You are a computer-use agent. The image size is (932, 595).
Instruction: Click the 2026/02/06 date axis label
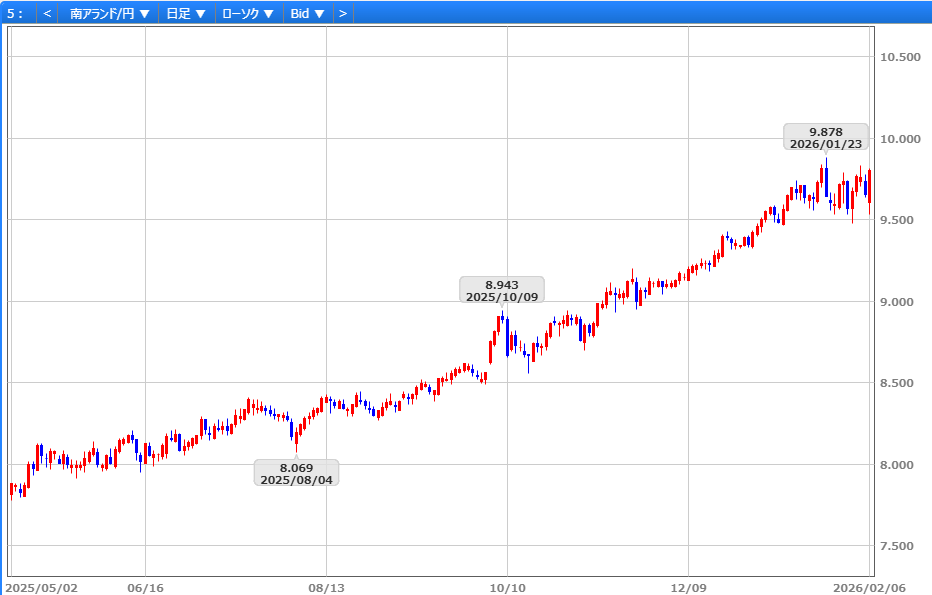click(870, 587)
